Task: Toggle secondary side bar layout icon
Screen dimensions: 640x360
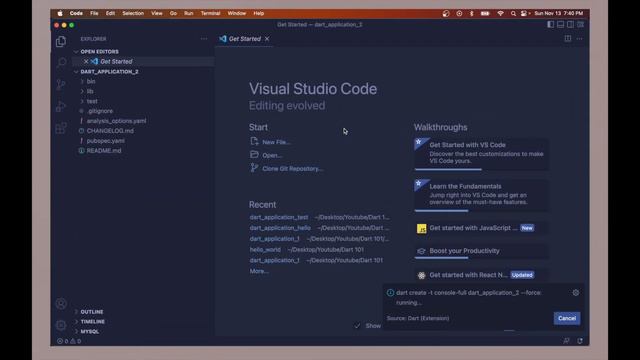Action: (x=570, y=24)
